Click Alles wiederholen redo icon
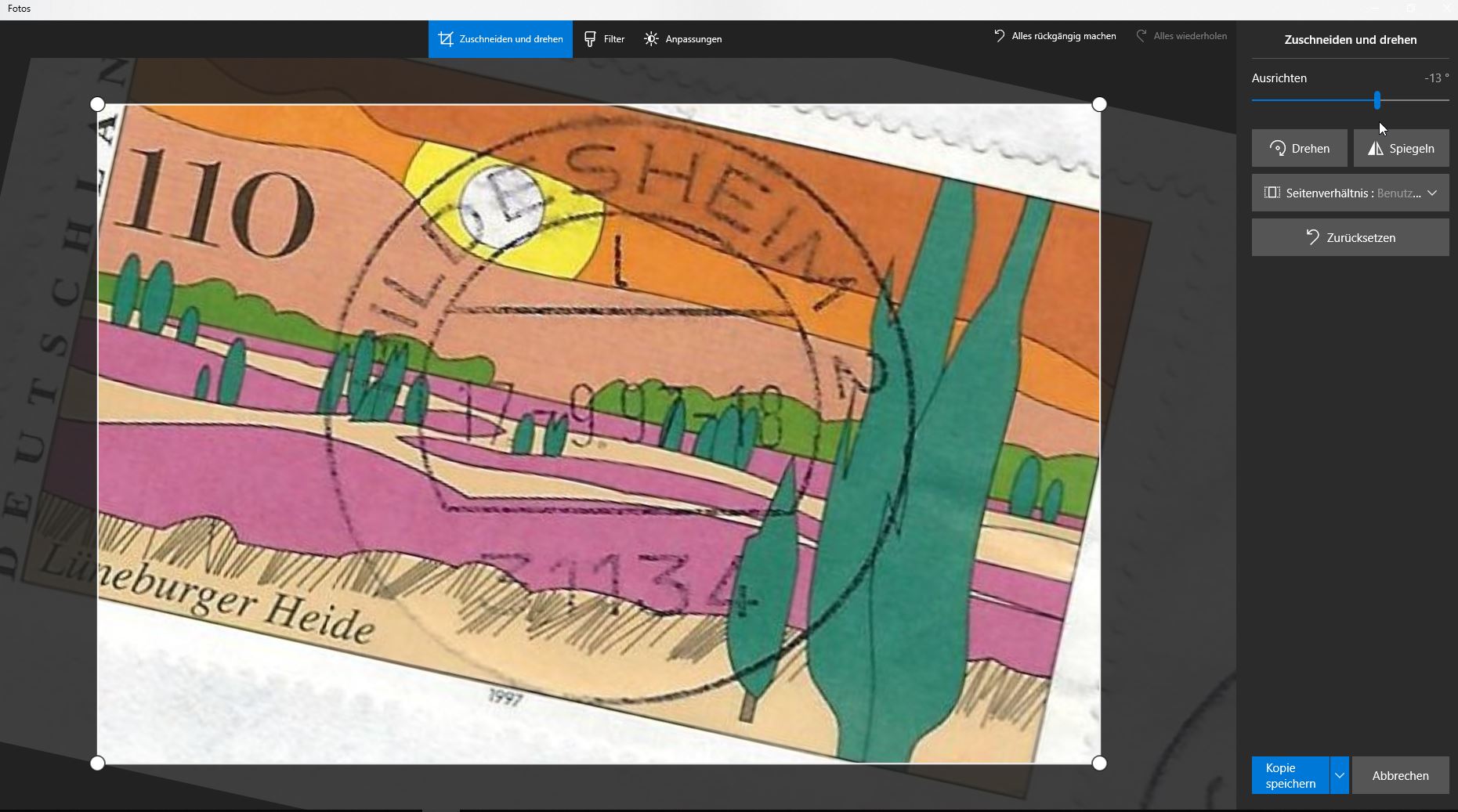This screenshot has width=1458, height=812. [1141, 36]
